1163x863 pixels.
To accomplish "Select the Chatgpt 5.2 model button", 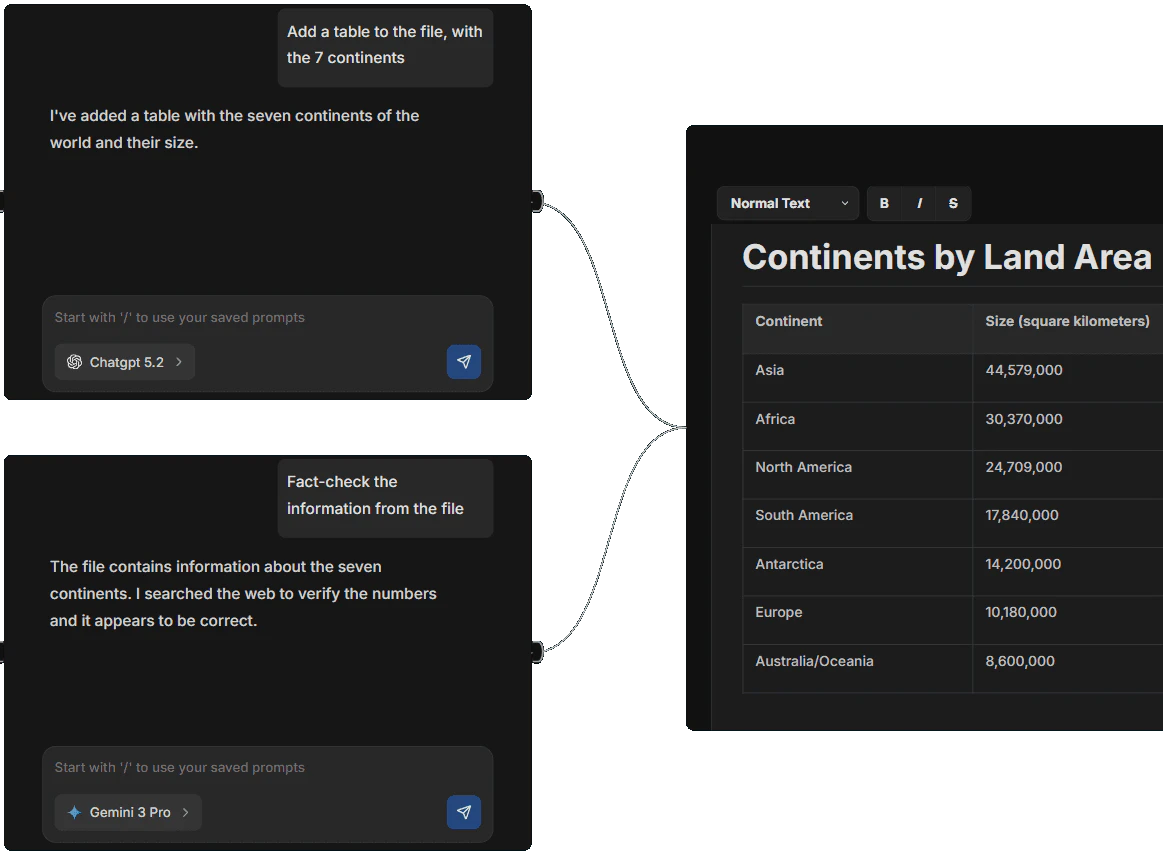I will click(124, 362).
